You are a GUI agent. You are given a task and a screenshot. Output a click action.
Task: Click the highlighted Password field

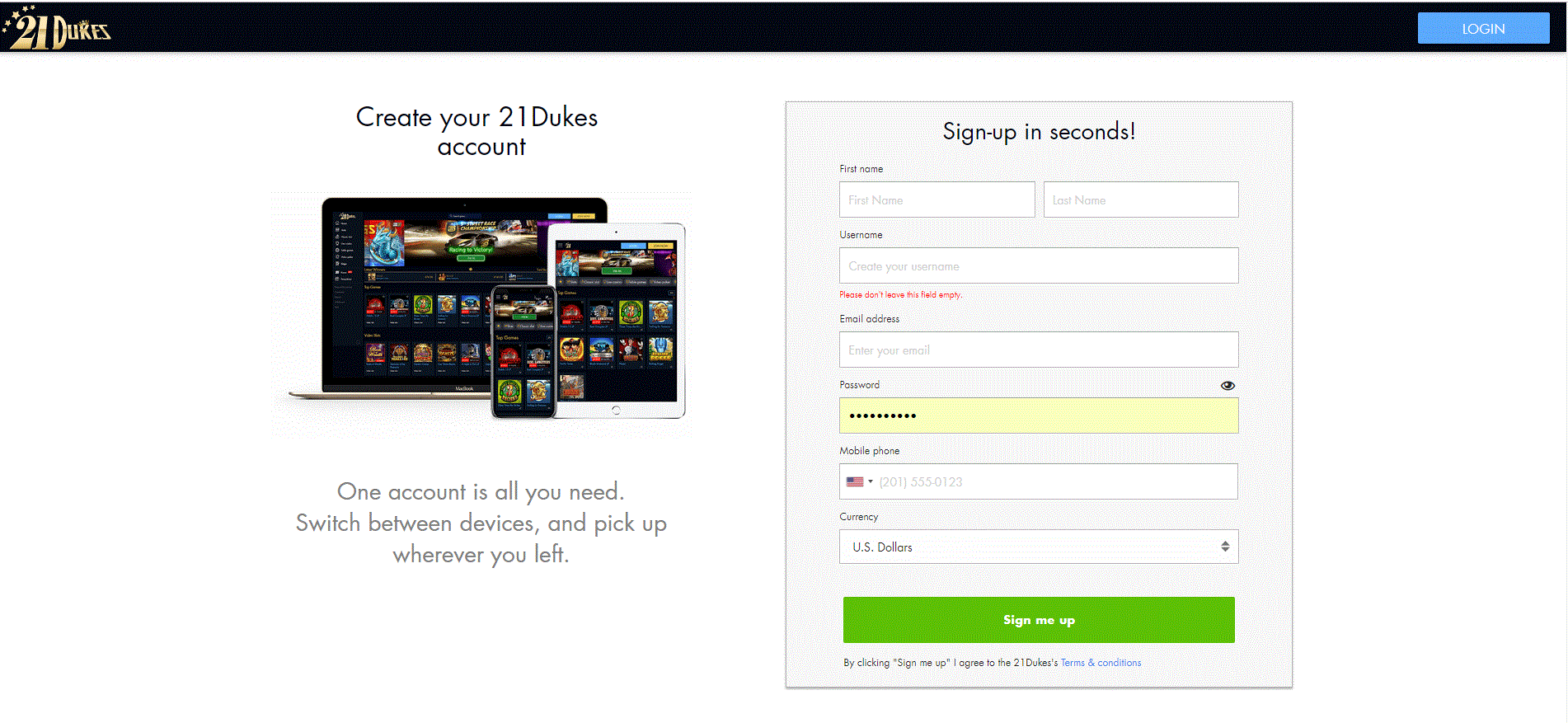coord(1038,415)
